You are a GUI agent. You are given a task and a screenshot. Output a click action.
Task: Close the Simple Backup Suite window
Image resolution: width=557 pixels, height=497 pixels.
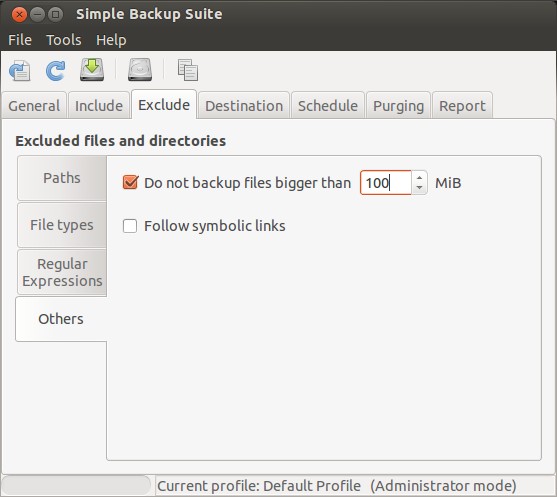(19, 15)
